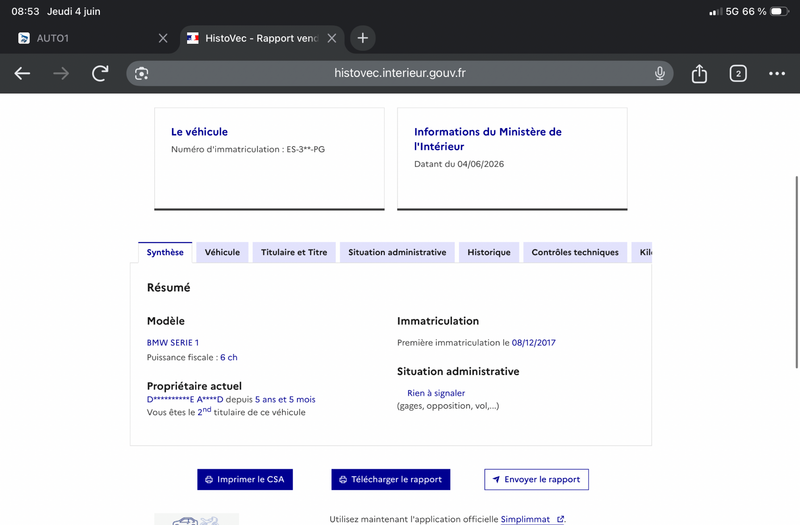Click the Rien à signaler status

[436, 393]
